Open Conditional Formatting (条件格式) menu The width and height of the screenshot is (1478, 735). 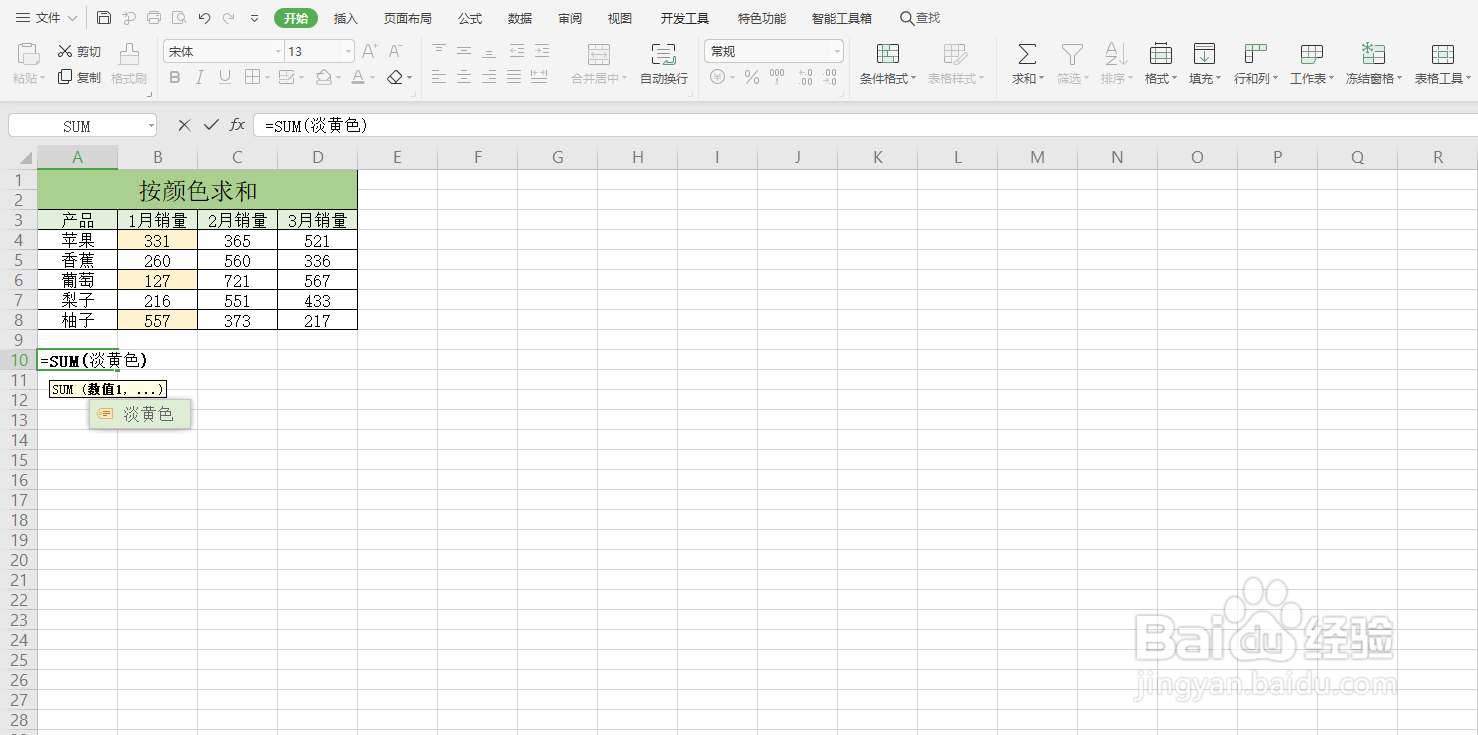[888, 64]
